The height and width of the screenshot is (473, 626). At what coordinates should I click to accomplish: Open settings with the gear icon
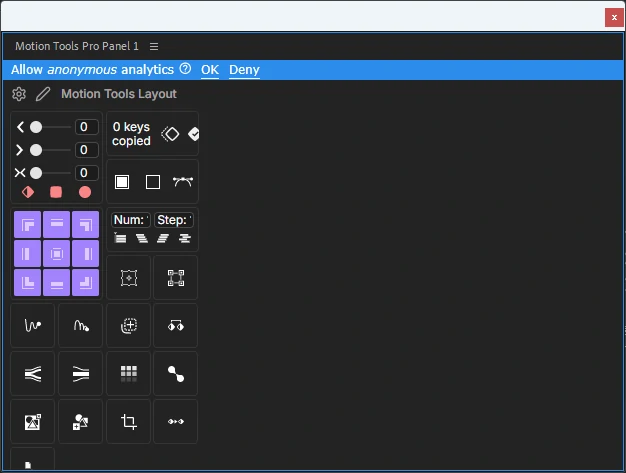(19, 94)
